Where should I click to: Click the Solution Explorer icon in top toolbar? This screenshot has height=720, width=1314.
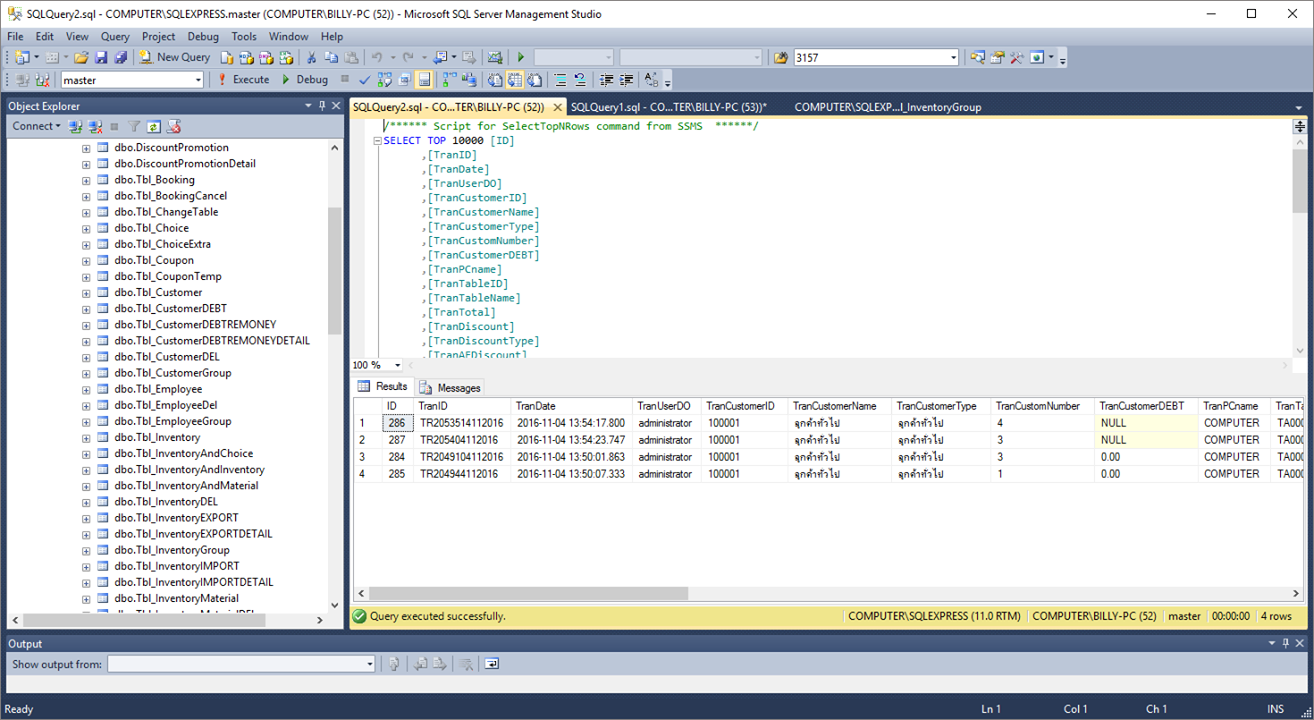(978, 58)
